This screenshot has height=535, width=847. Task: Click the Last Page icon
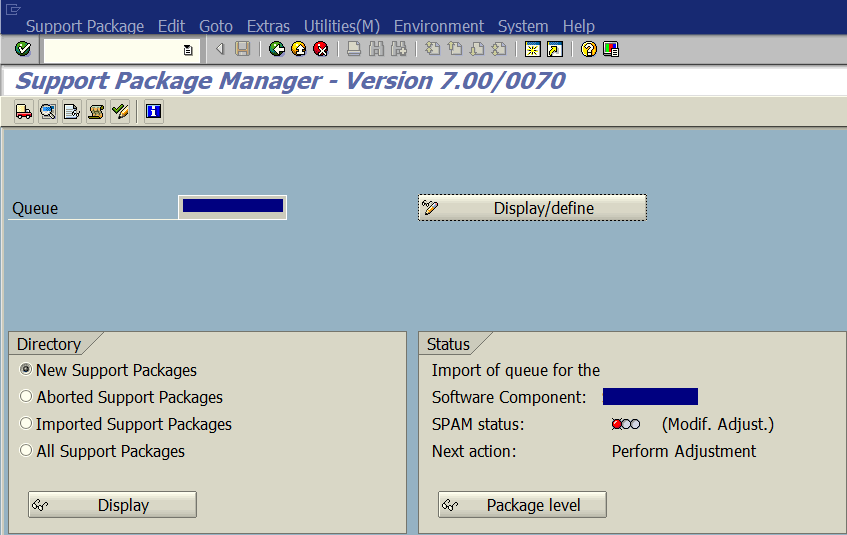click(499, 49)
